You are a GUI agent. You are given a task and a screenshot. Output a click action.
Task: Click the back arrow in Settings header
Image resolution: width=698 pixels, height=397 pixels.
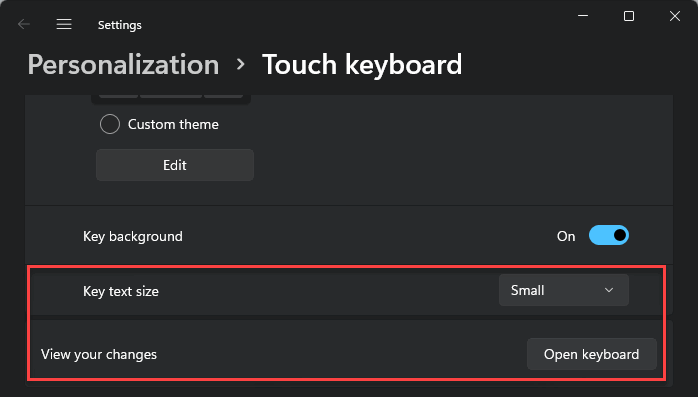tap(24, 24)
